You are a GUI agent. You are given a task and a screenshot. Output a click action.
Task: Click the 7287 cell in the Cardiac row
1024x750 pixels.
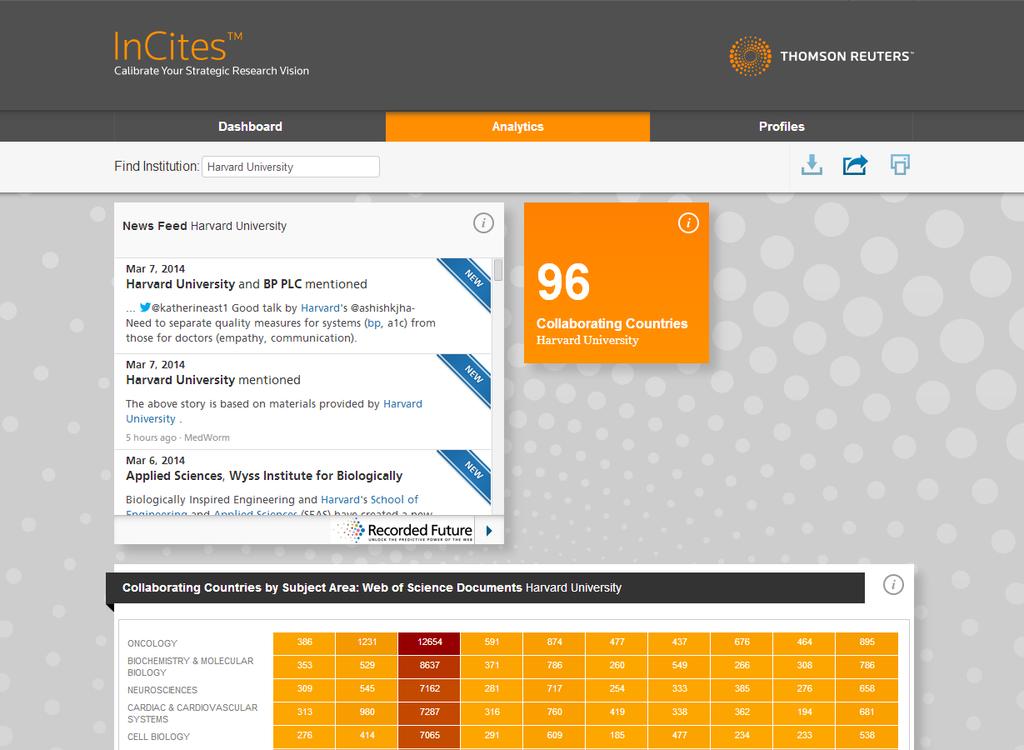point(429,712)
